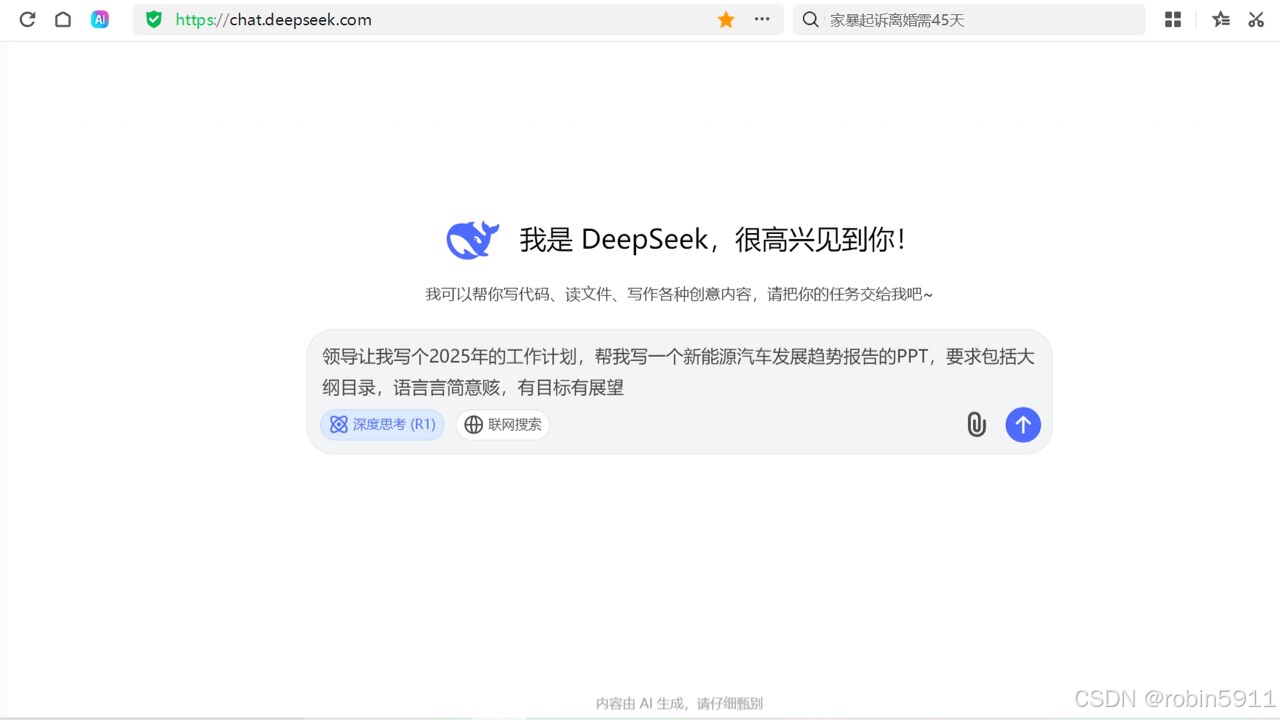Attach a file using paperclip icon
The image size is (1280, 720).
click(977, 425)
